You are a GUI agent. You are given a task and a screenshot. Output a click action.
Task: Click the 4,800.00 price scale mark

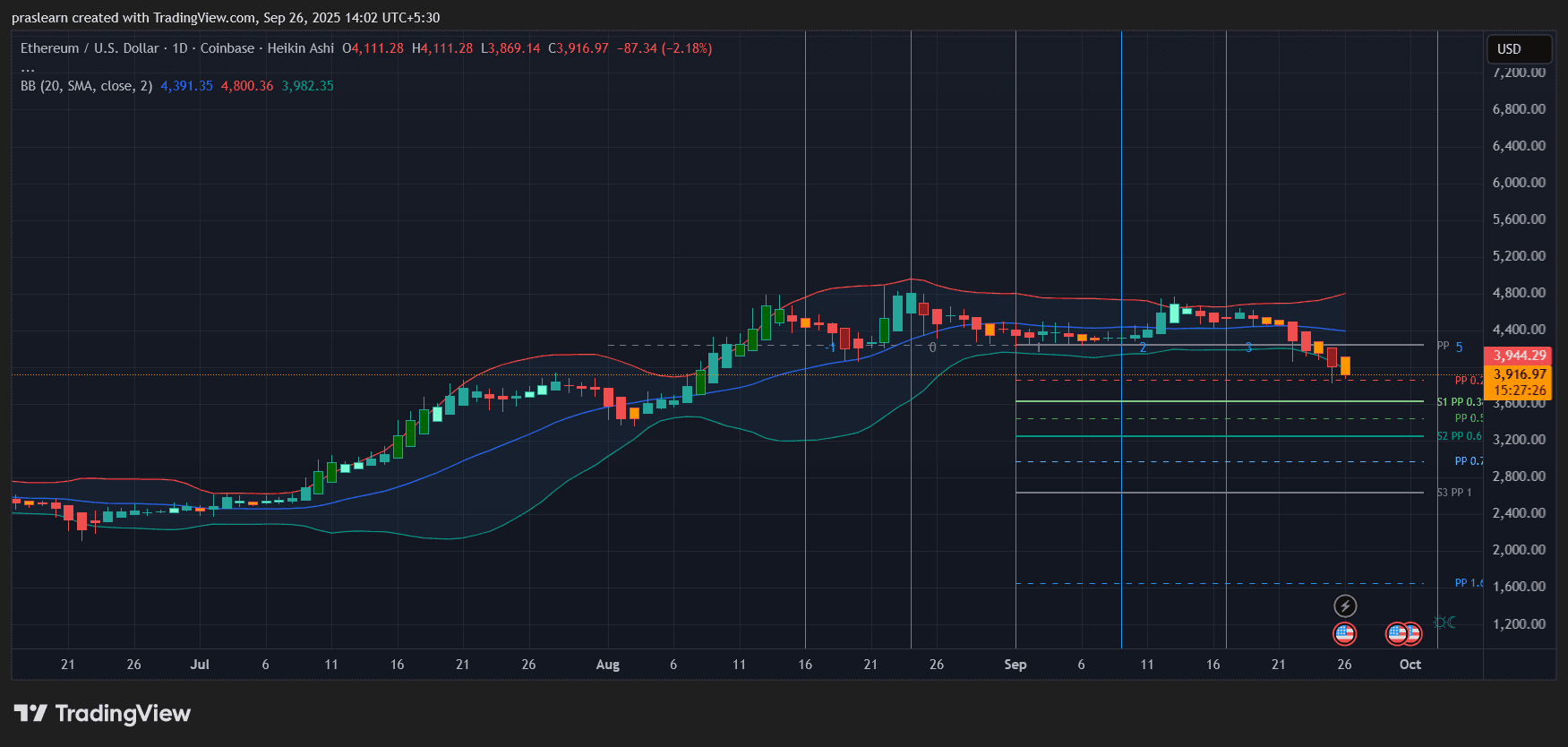[1519, 293]
